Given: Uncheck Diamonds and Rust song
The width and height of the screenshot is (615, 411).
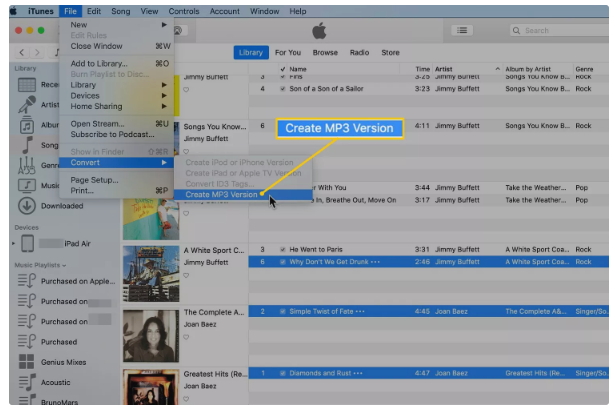Looking at the screenshot, I should point(282,373).
